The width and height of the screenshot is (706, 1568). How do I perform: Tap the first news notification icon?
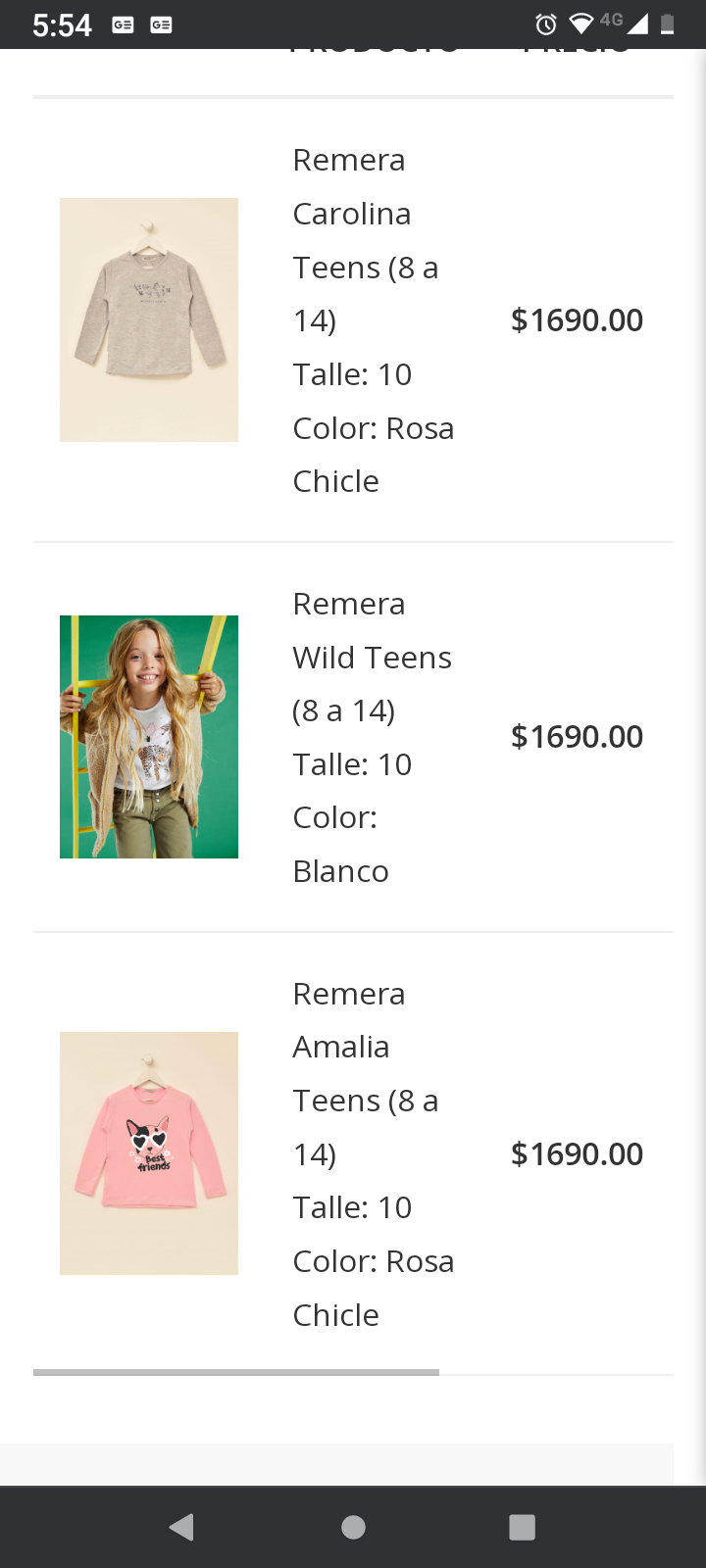[x=123, y=25]
